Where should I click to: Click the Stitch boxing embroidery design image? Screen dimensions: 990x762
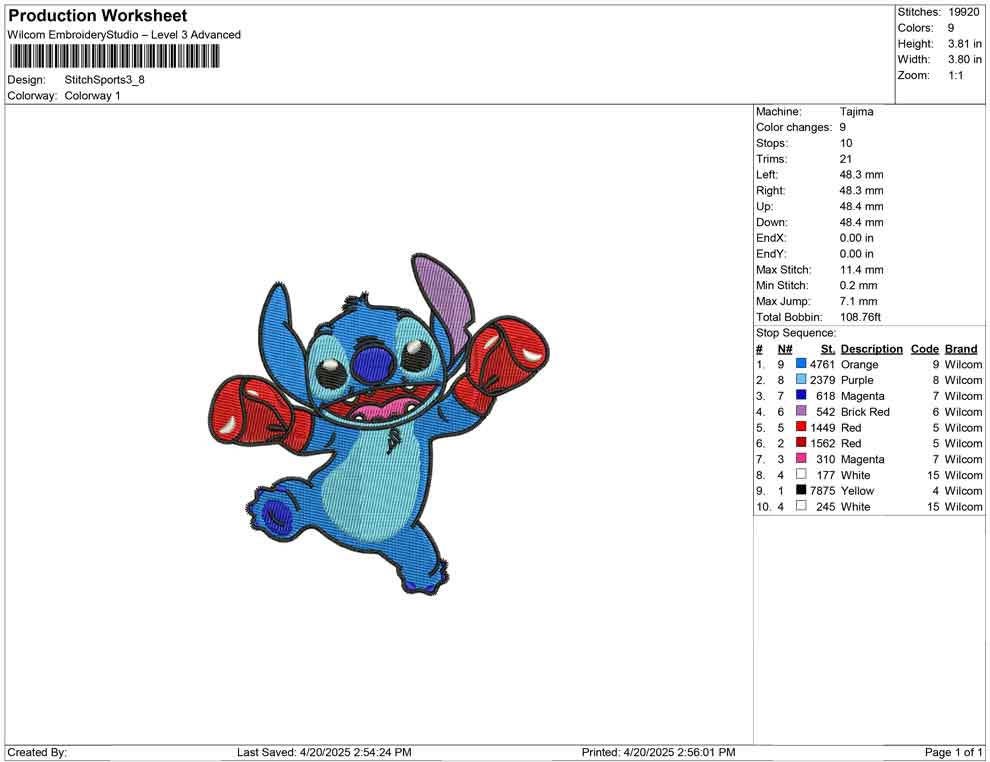379,424
